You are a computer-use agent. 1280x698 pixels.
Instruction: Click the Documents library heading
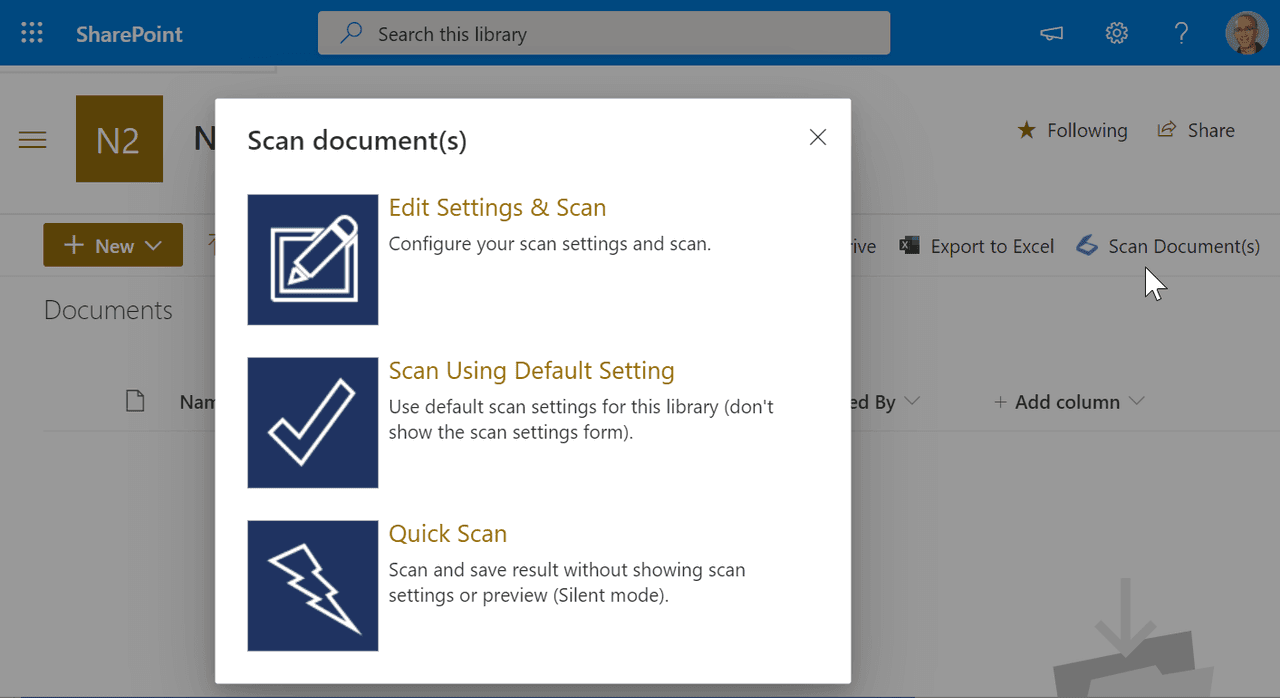(x=108, y=311)
